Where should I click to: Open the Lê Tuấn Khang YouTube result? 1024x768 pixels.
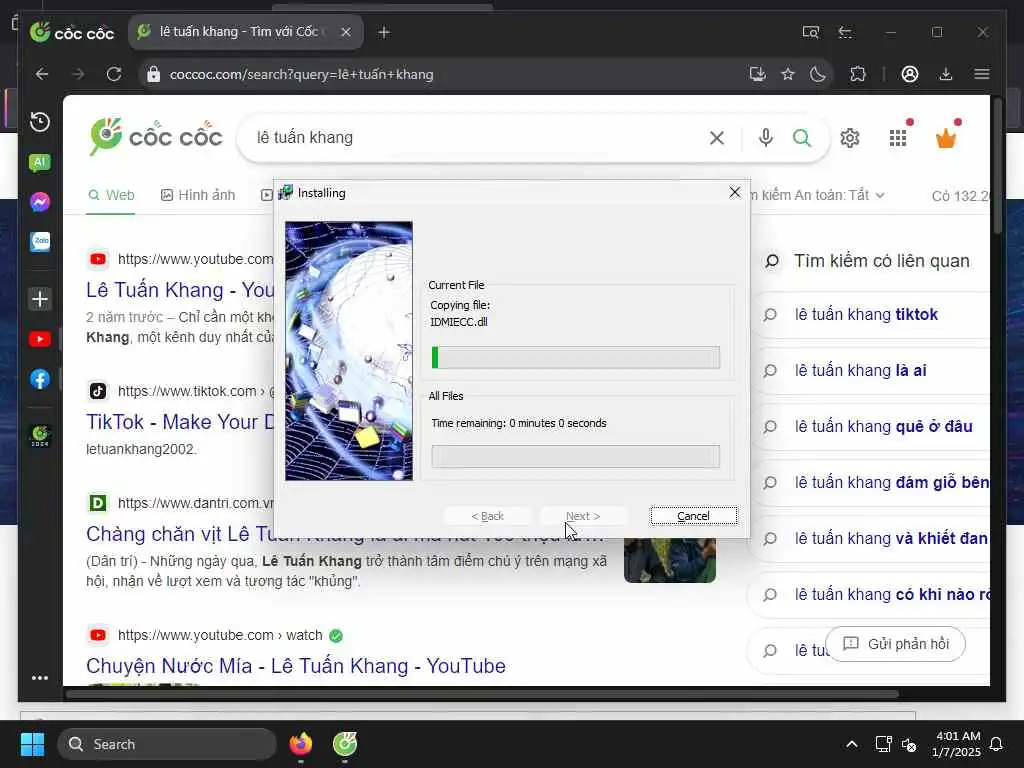coord(180,290)
